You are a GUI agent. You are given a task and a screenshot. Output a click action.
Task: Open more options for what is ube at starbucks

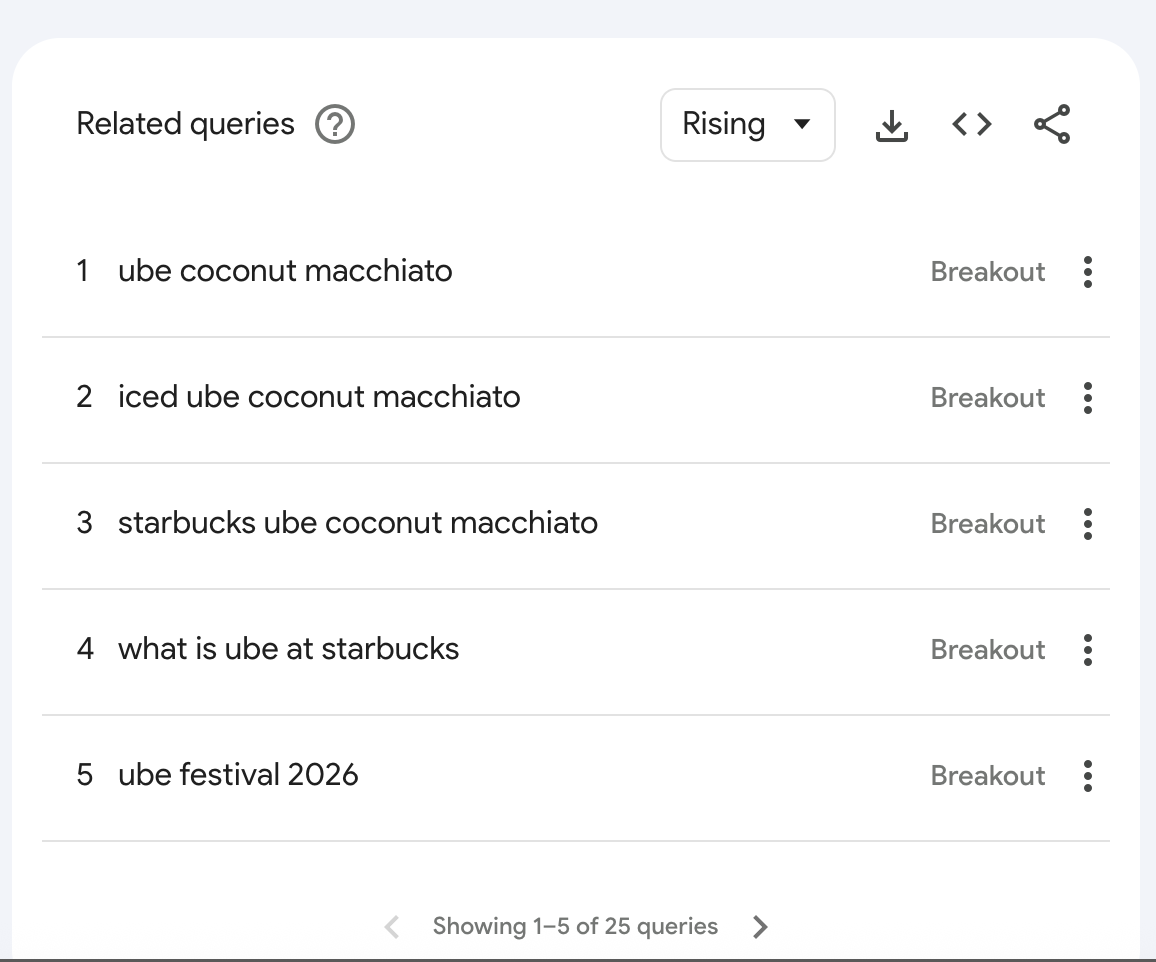1087,650
